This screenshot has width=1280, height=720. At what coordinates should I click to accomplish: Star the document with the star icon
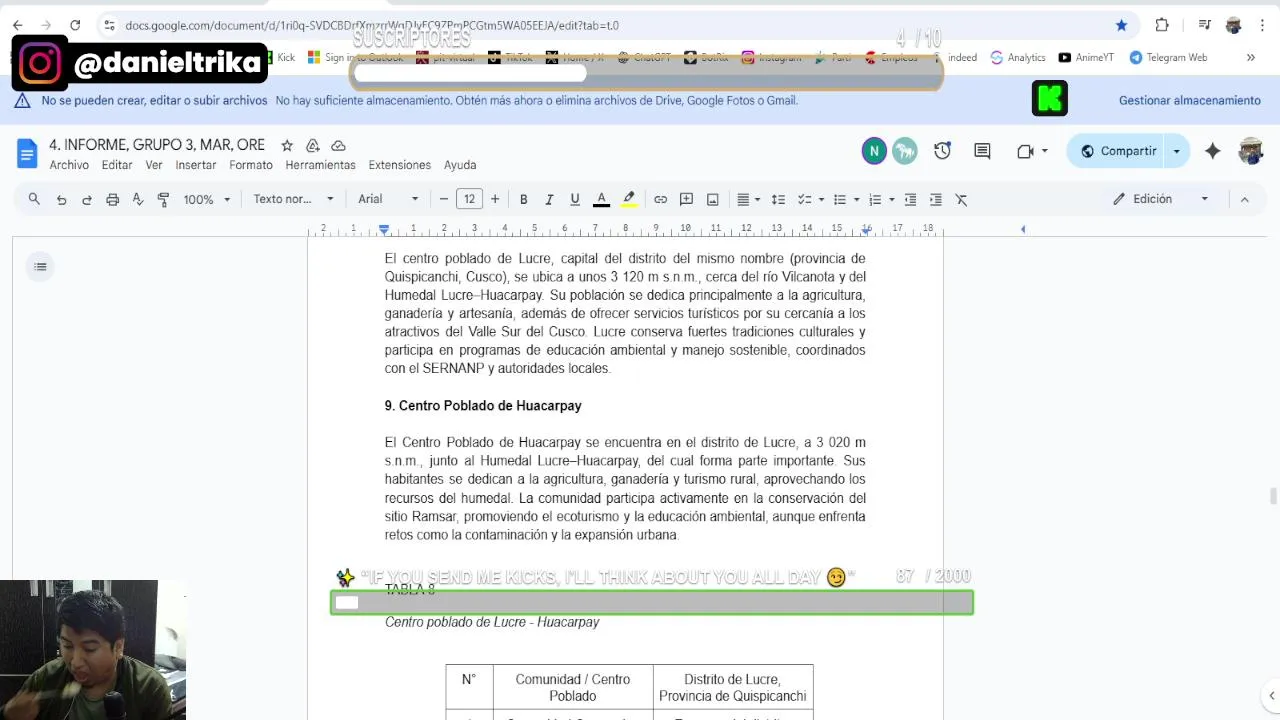point(287,145)
